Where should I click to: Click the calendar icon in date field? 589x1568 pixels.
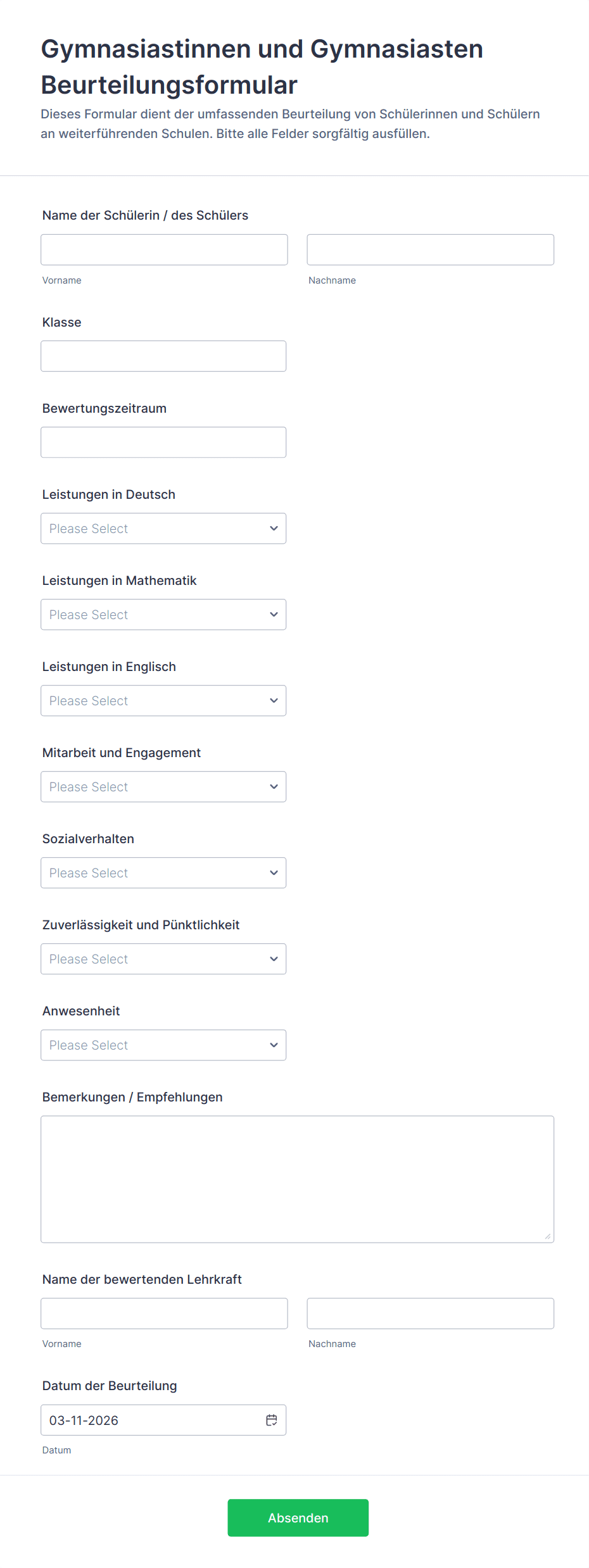click(x=272, y=1420)
